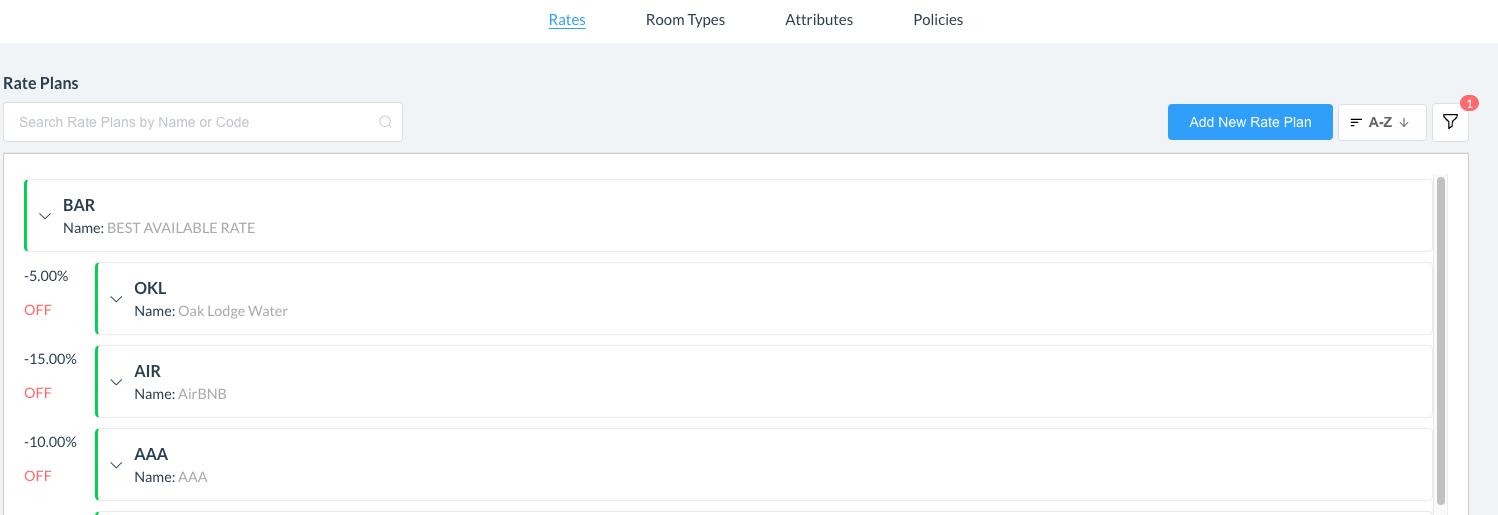Open the A-Z sort order dropdown
1498x515 pixels.
click(x=1381, y=122)
